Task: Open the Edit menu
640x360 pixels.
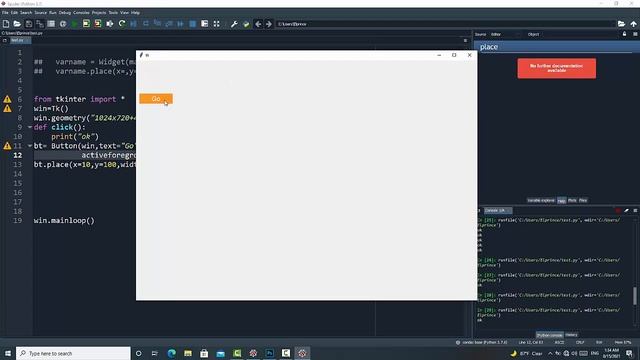Action: point(14,13)
